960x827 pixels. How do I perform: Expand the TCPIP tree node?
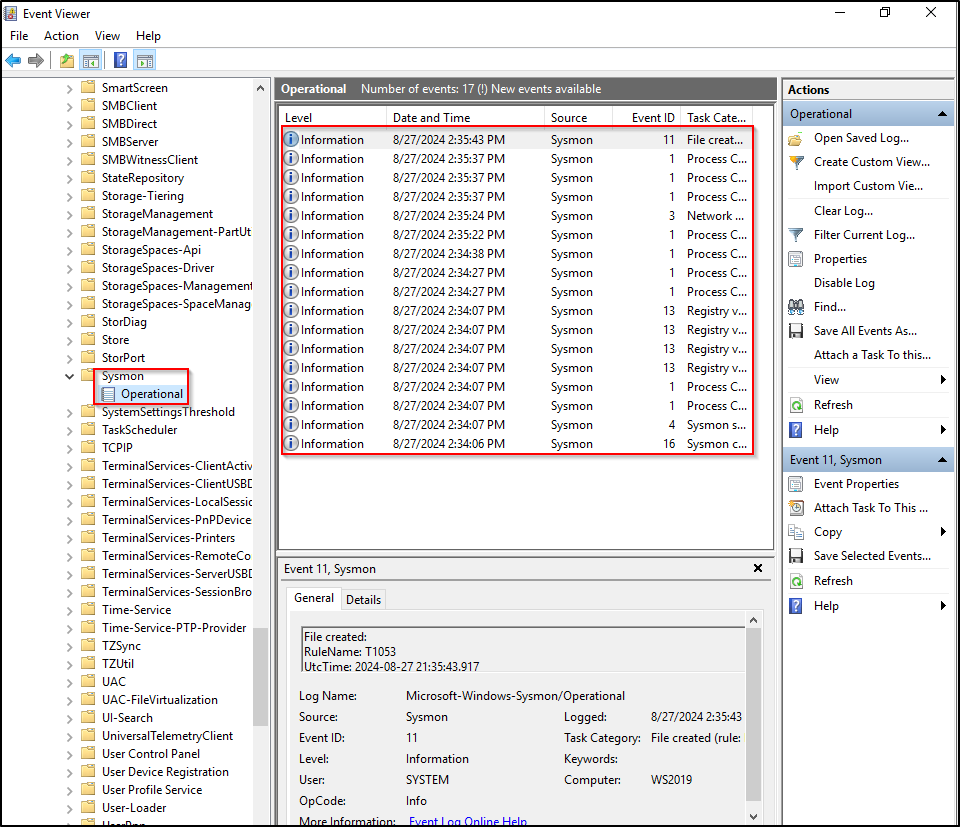pyautogui.click(x=69, y=448)
